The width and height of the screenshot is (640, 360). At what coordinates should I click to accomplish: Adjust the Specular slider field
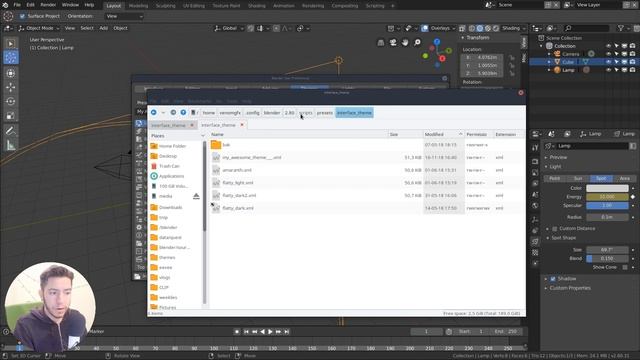[607, 205]
